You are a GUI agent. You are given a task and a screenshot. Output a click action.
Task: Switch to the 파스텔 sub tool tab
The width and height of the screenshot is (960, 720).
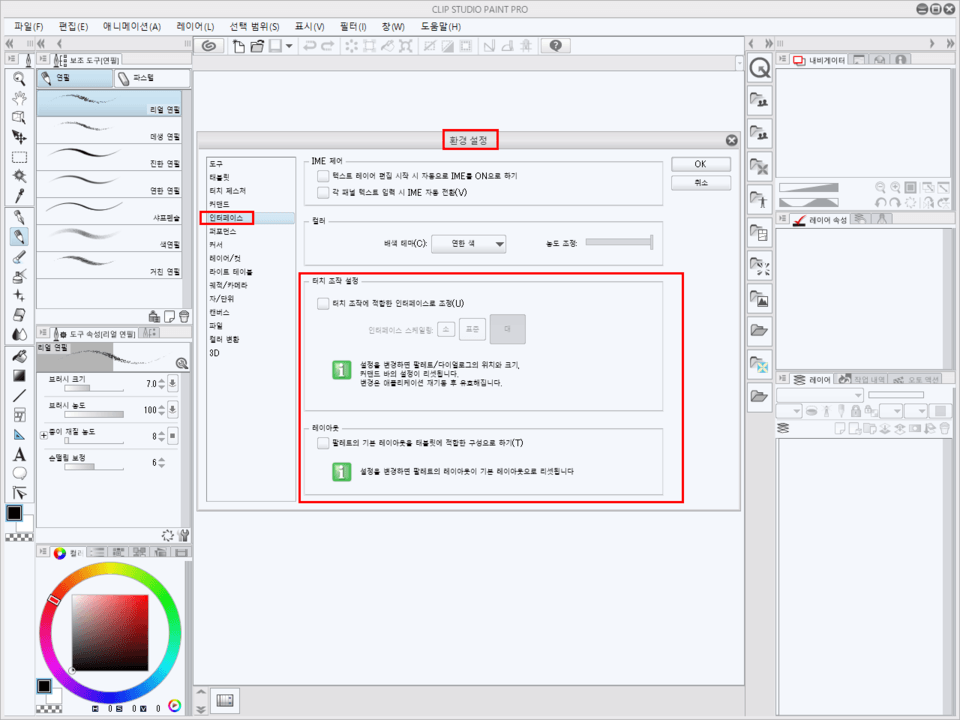coord(152,78)
